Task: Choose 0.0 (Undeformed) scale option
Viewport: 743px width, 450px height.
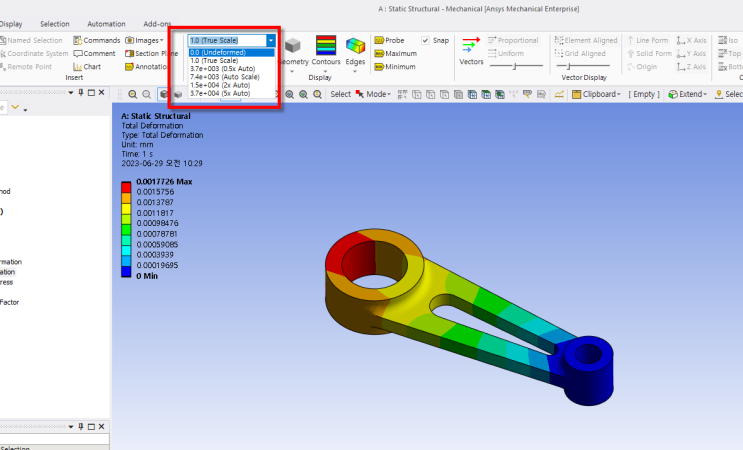Action: (231, 53)
